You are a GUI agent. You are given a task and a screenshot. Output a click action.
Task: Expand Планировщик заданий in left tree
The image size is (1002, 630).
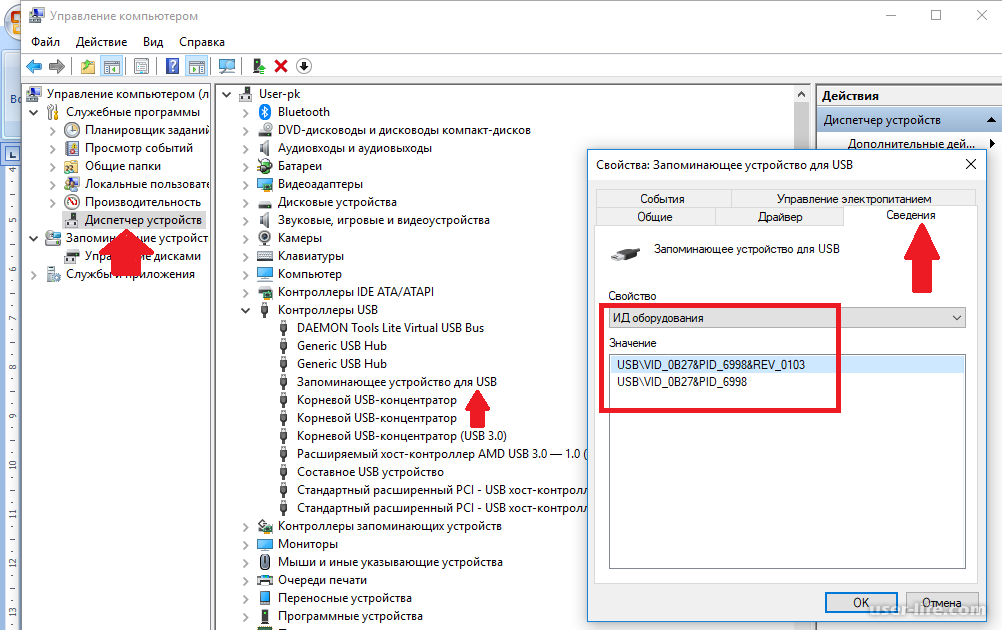point(53,130)
